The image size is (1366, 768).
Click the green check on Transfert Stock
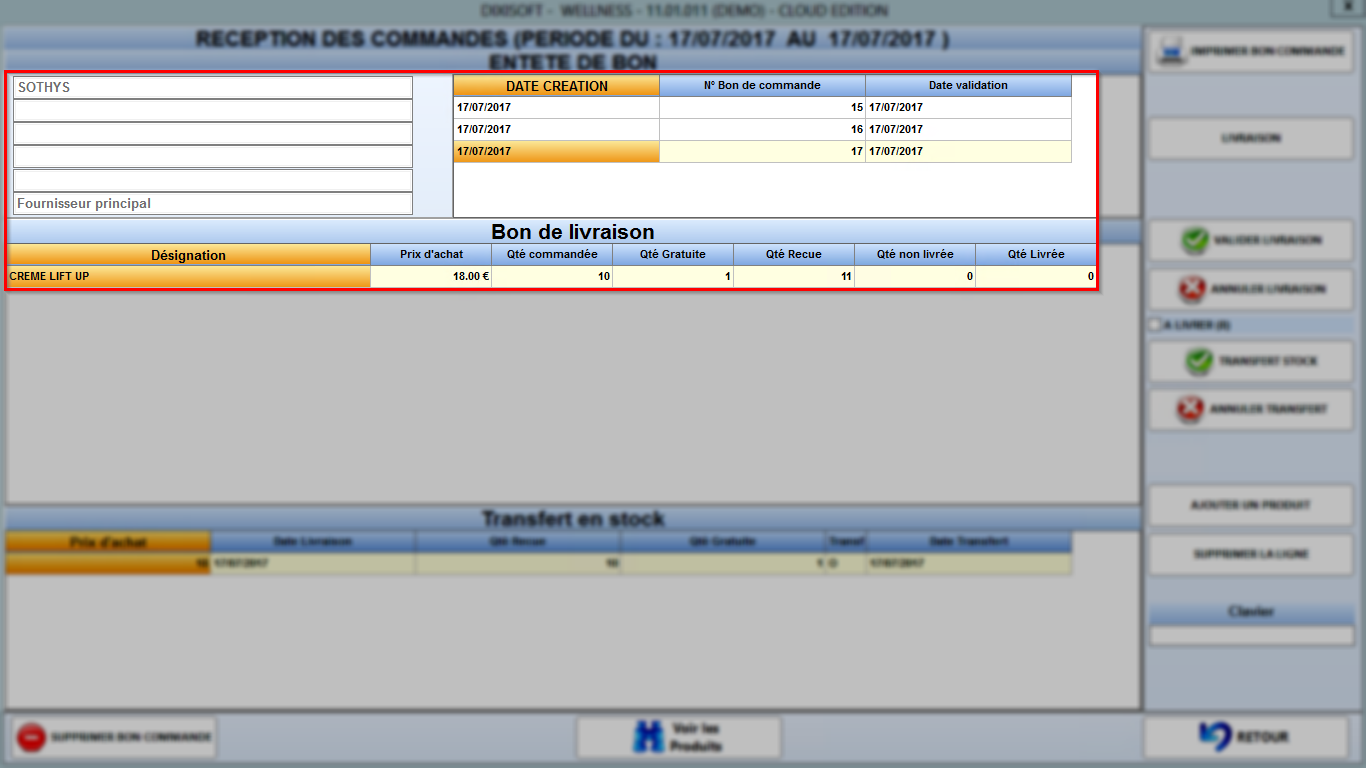(1199, 361)
